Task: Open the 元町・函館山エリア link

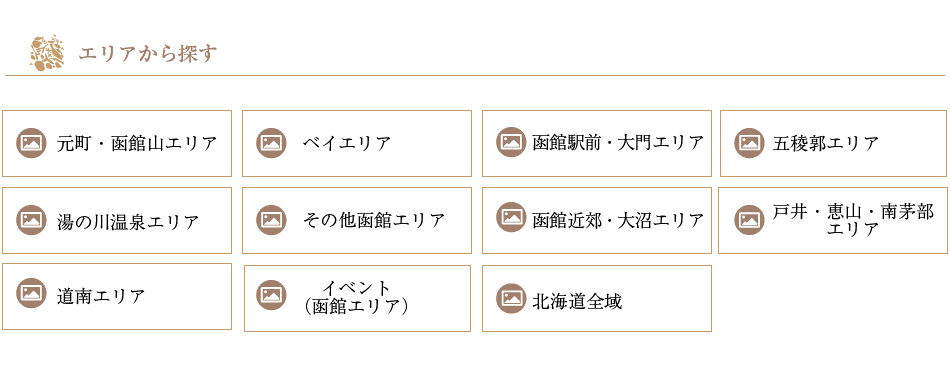Action: [117, 144]
